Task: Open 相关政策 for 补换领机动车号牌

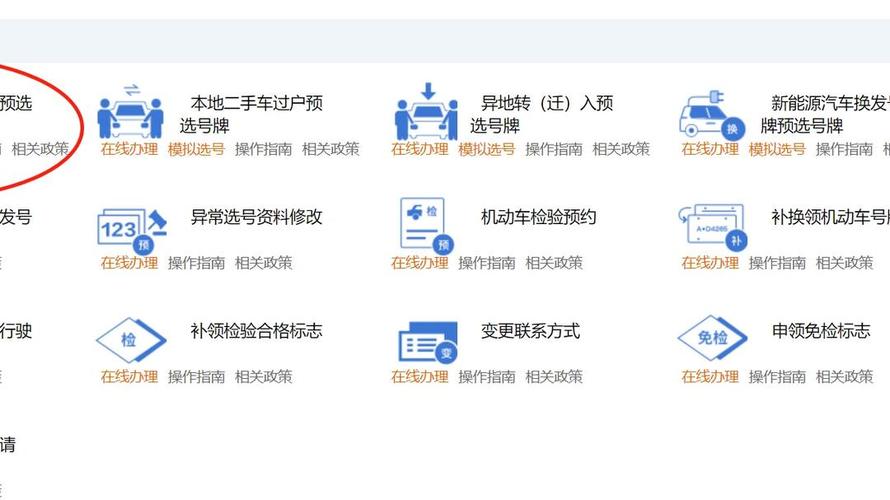Action: (844, 263)
